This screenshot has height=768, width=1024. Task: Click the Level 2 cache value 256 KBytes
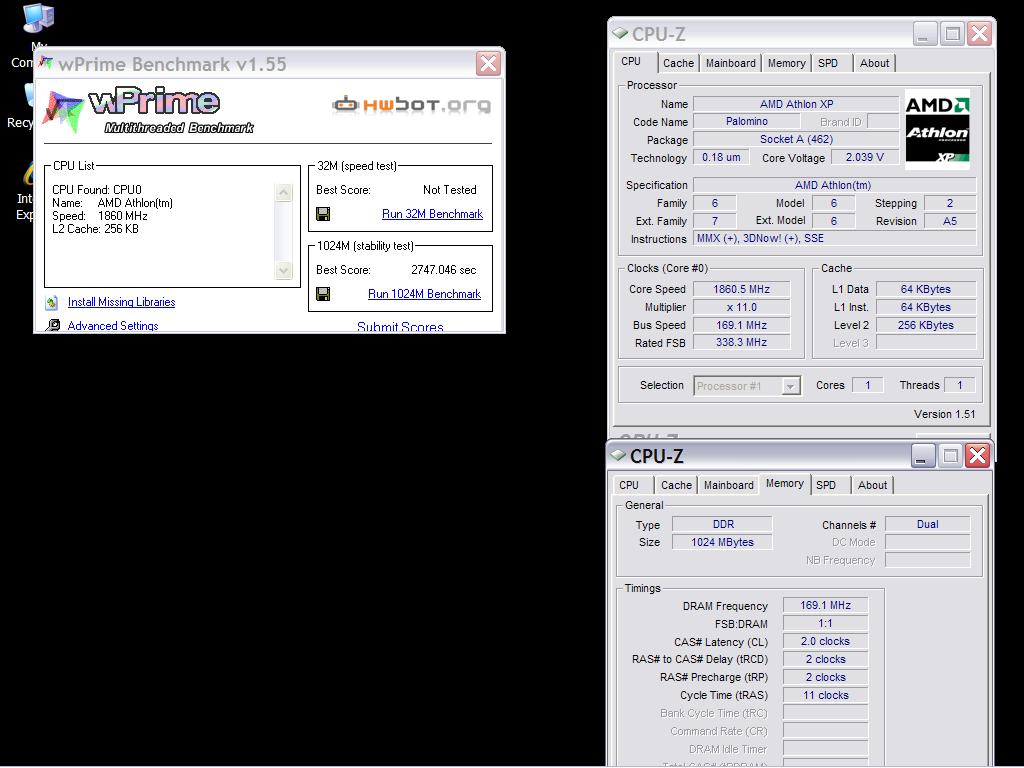926,325
